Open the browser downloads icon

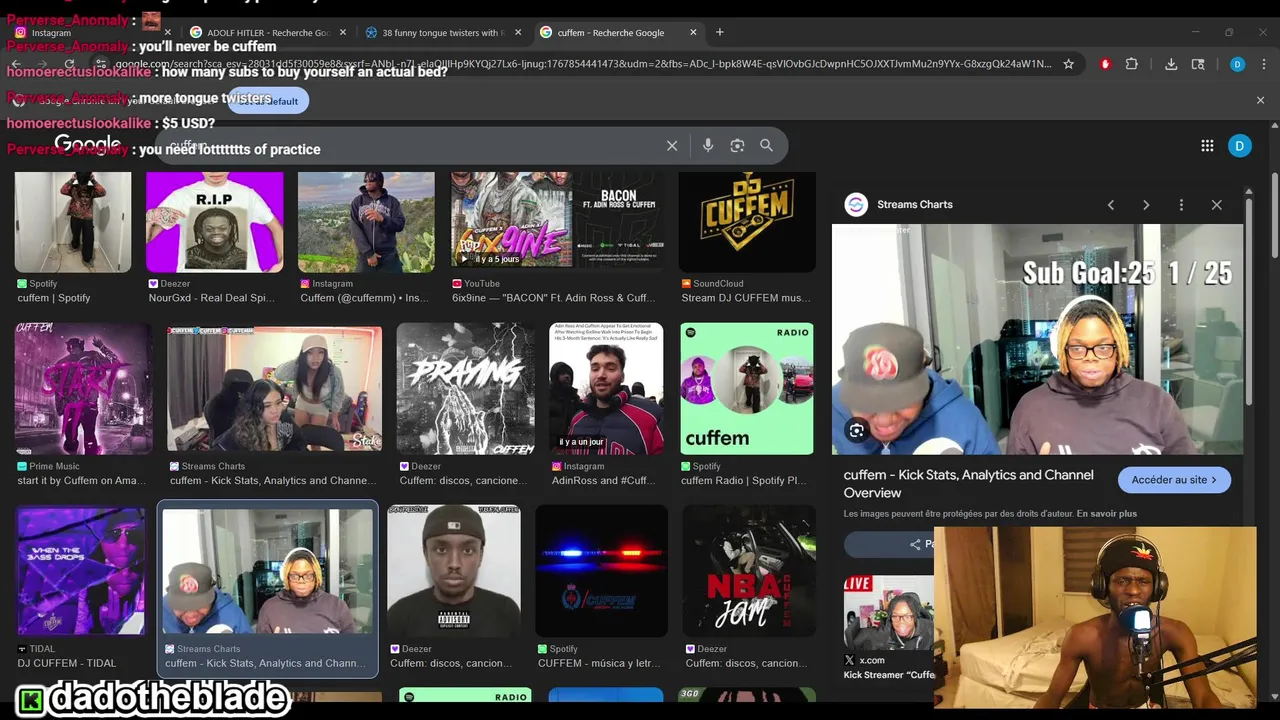1171,64
